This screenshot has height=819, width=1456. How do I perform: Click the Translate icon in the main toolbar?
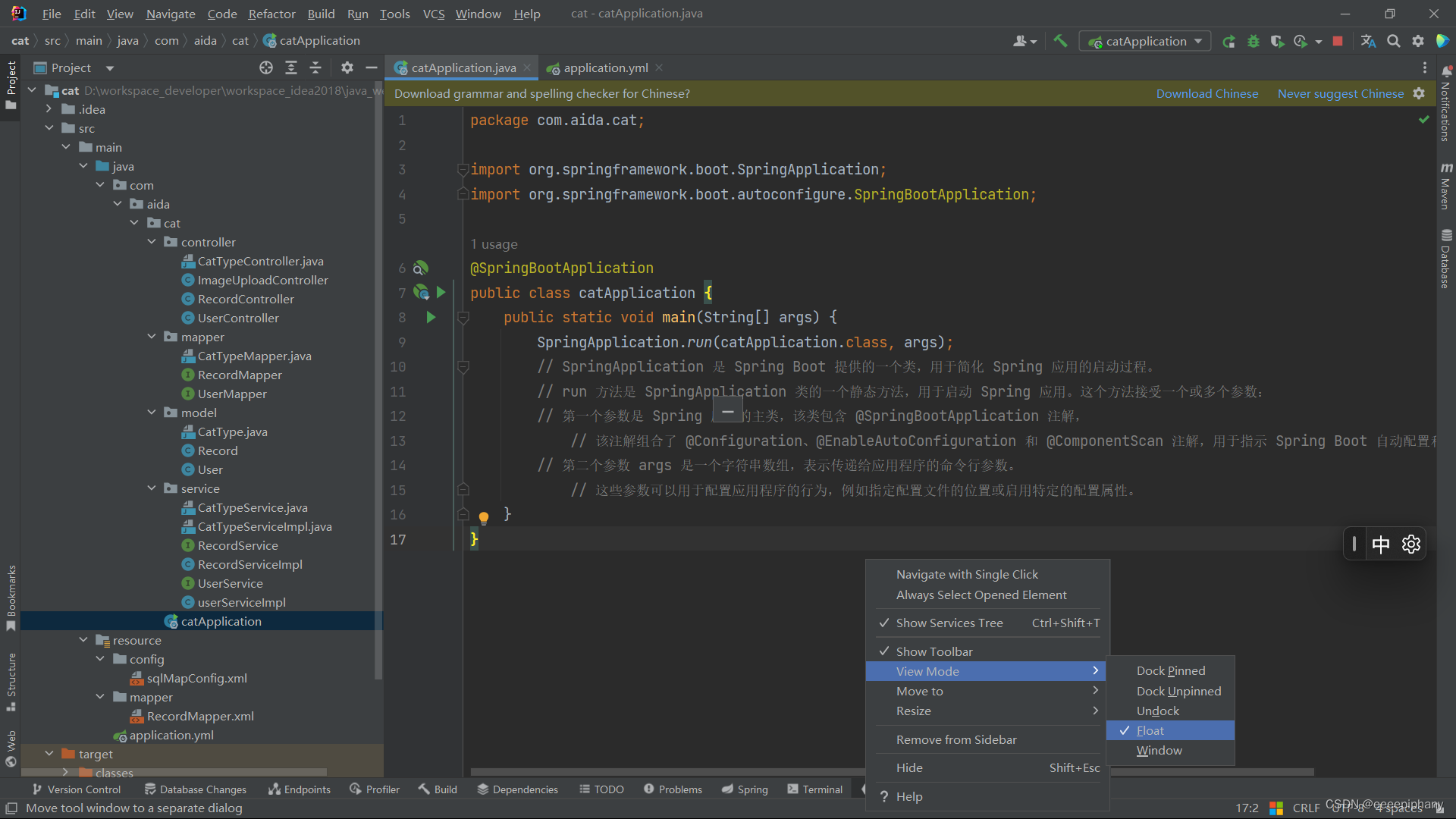pos(1368,41)
